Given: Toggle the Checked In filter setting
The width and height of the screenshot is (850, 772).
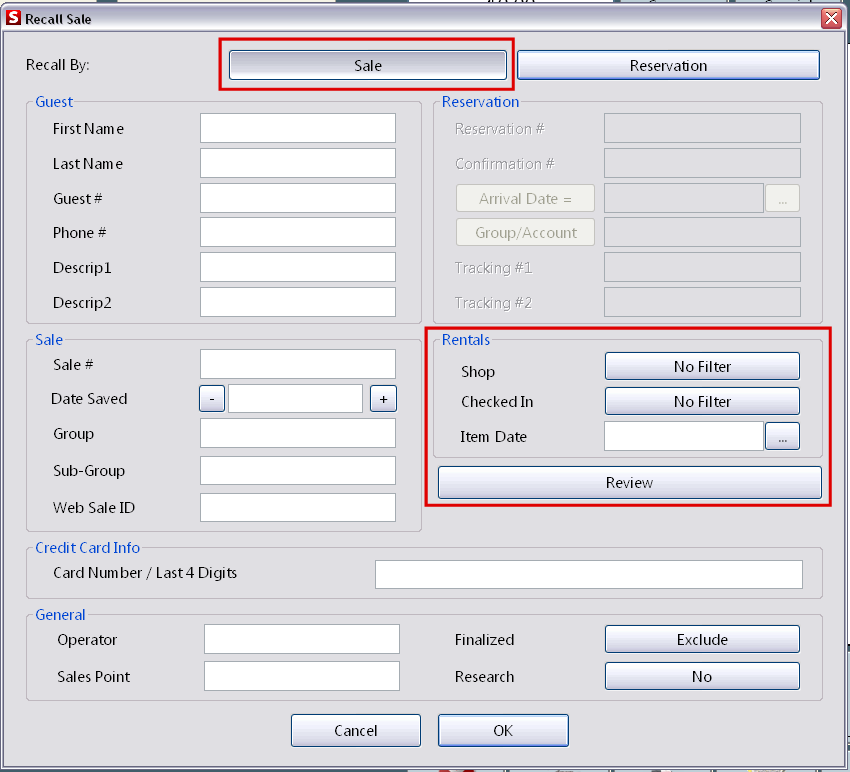Looking at the screenshot, I should pyautogui.click(x=701, y=401).
